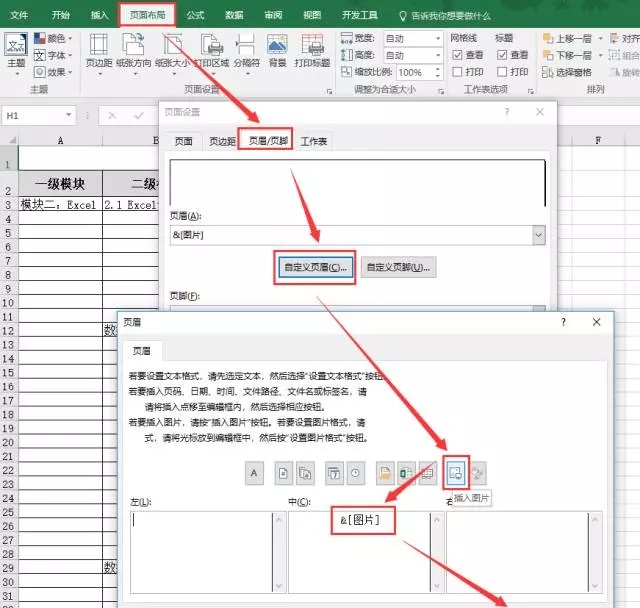Click inside the 左 section text box
This screenshot has height=608, width=640.
click(200, 555)
